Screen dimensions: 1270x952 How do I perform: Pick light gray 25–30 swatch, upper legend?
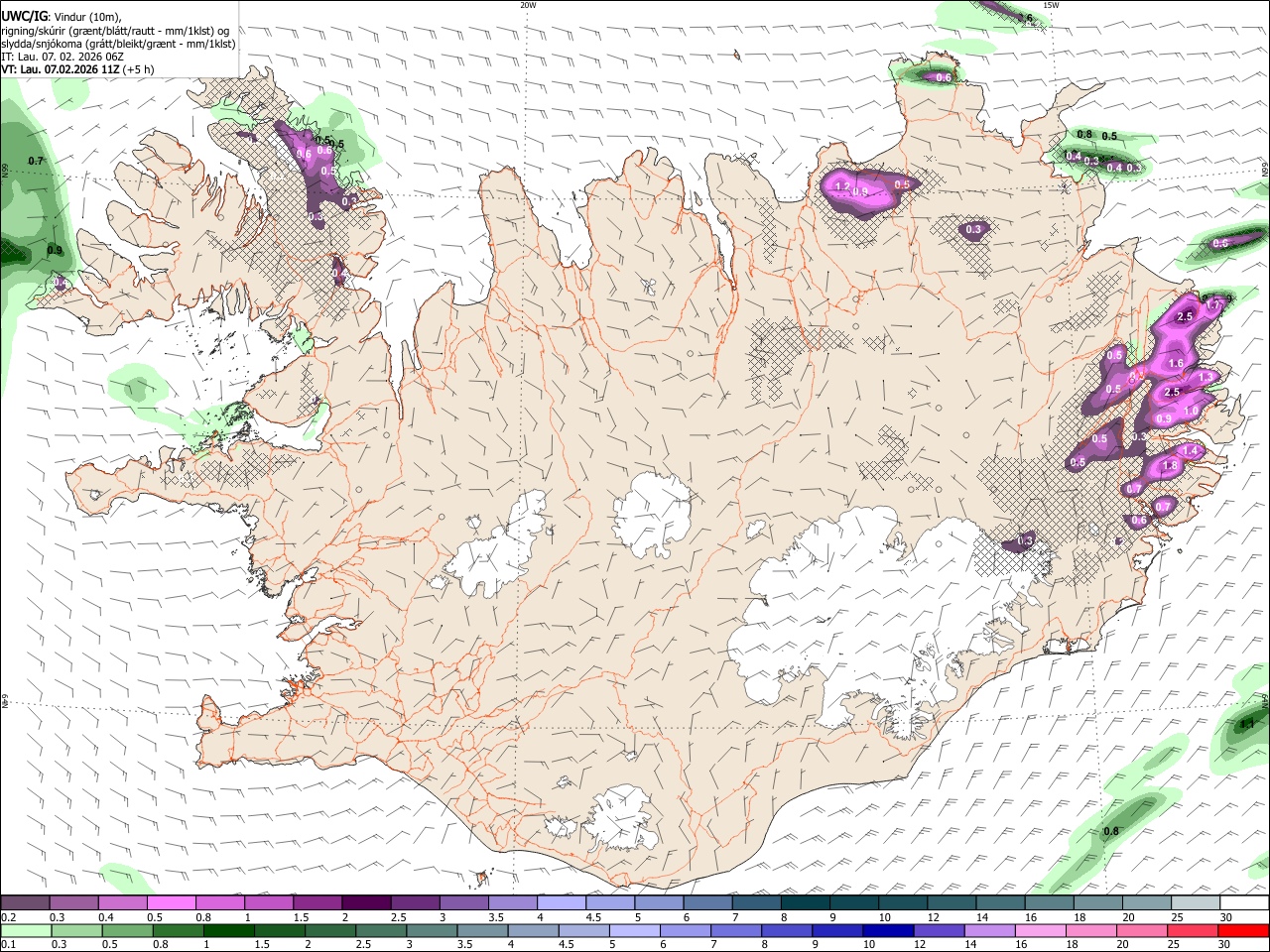pos(1195,903)
